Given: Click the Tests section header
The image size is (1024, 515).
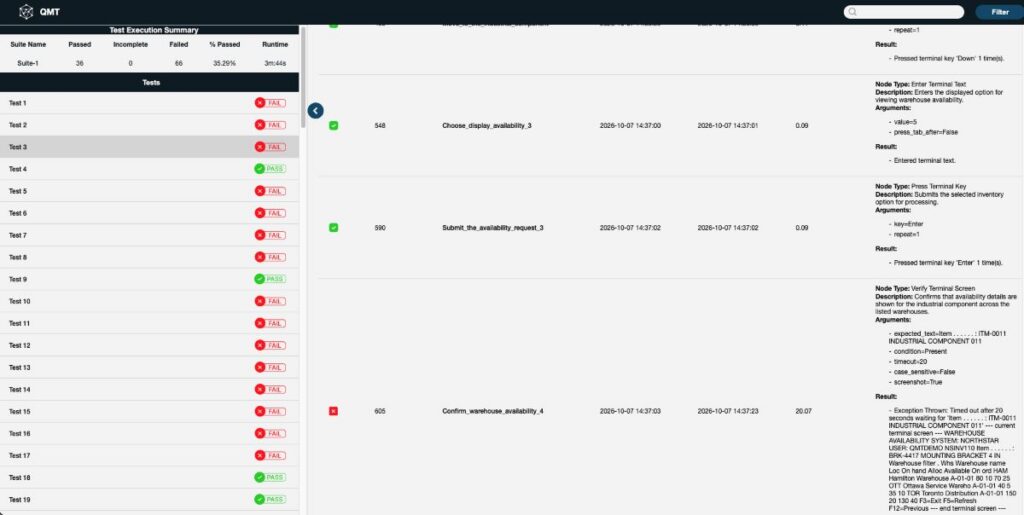Looking at the screenshot, I should pyautogui.click(x=150, y=82).
